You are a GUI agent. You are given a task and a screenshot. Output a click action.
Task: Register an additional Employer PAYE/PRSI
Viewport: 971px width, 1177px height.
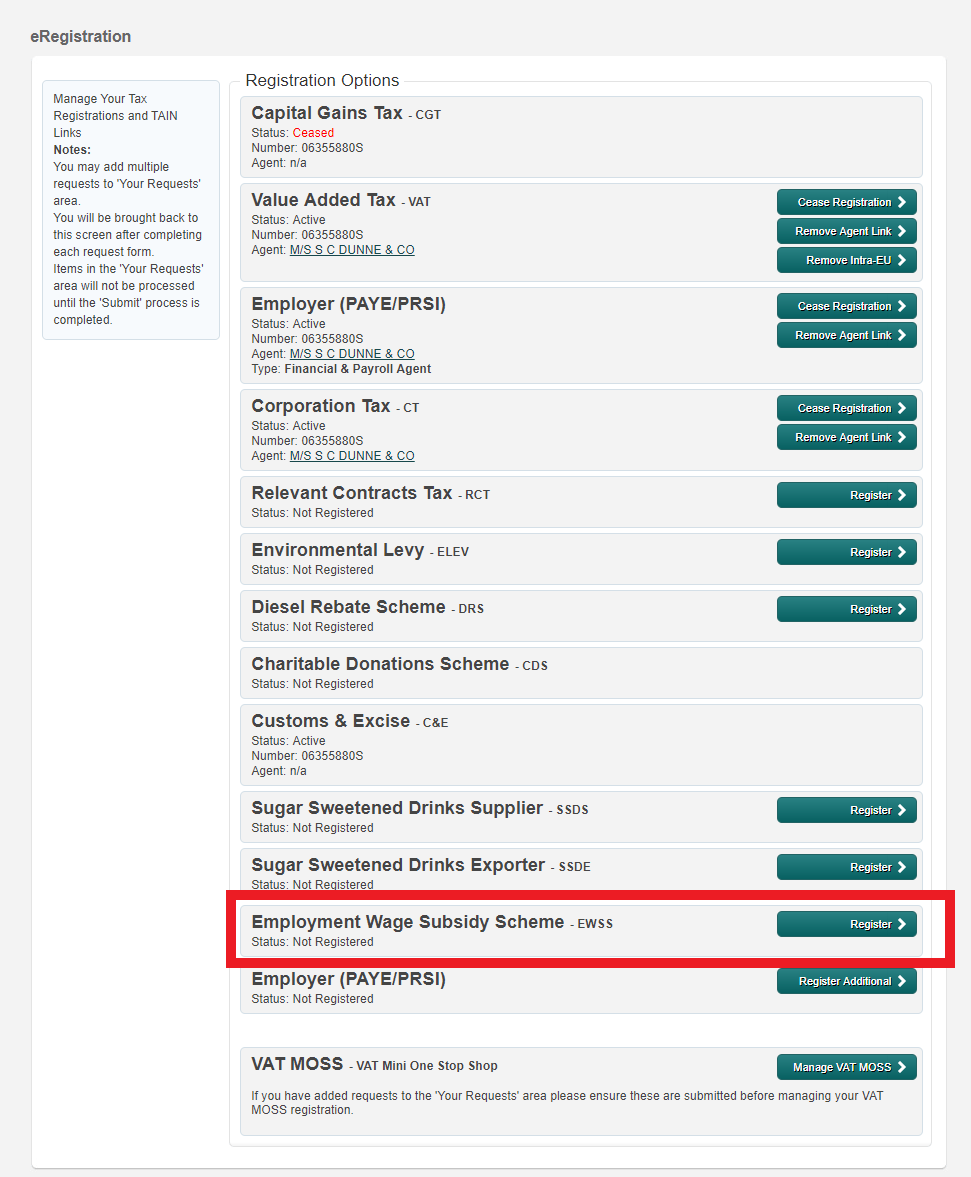point(847,981)
